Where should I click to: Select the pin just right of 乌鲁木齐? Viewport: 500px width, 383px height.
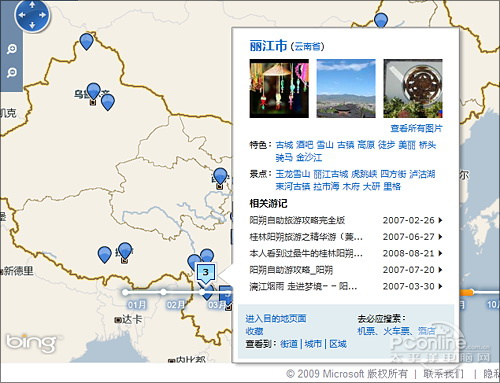point(108,102)
